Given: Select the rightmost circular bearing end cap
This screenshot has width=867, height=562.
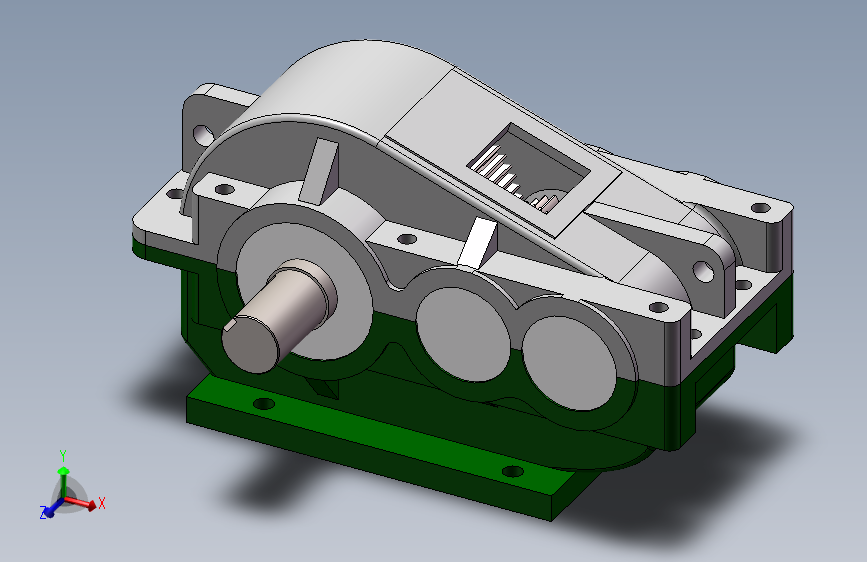Looking at the screenshot, I should point(570,363).
